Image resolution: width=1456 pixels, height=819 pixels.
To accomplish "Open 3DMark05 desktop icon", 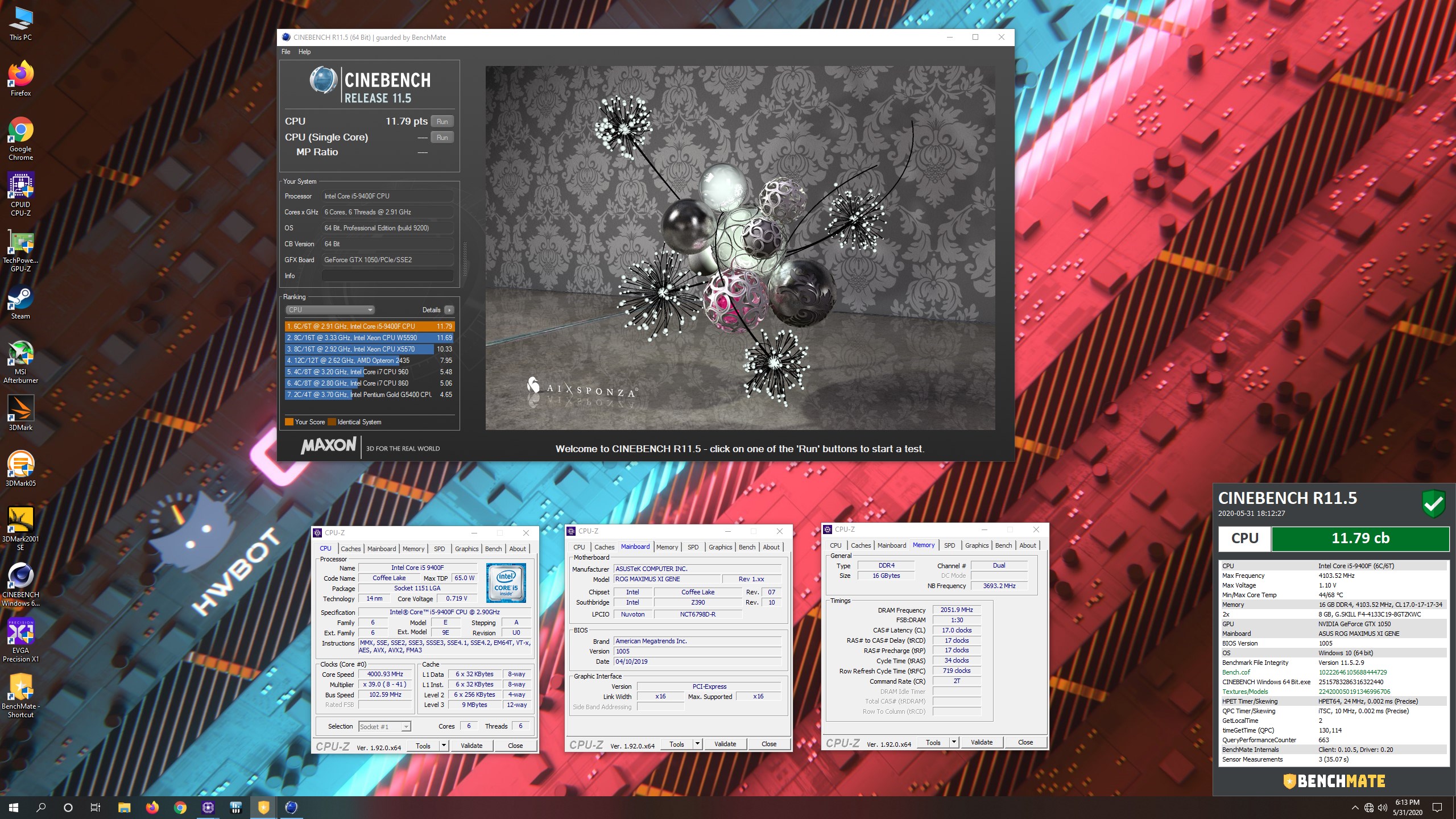I will 20,469.
